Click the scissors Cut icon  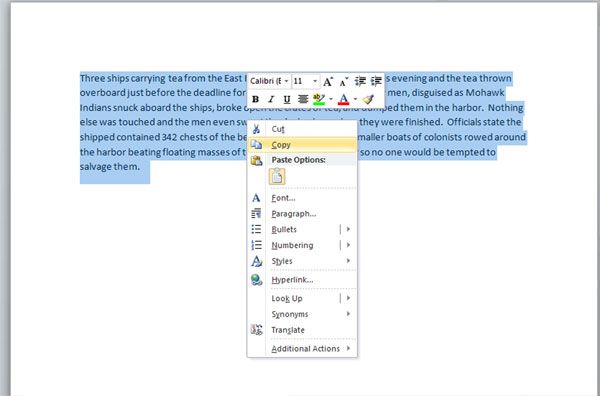256,129
